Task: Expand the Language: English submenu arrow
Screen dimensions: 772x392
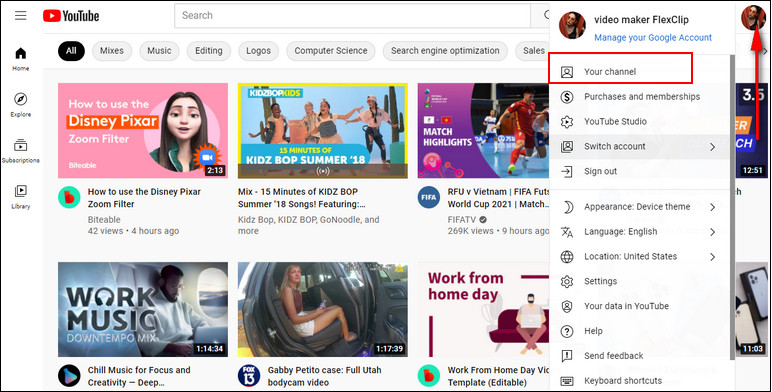Action: [712, 231]
